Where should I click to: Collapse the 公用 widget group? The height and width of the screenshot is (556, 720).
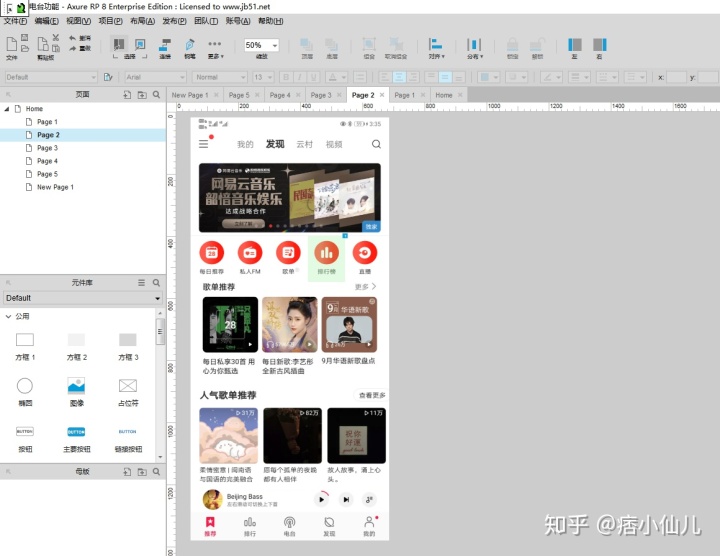(8, 316)
